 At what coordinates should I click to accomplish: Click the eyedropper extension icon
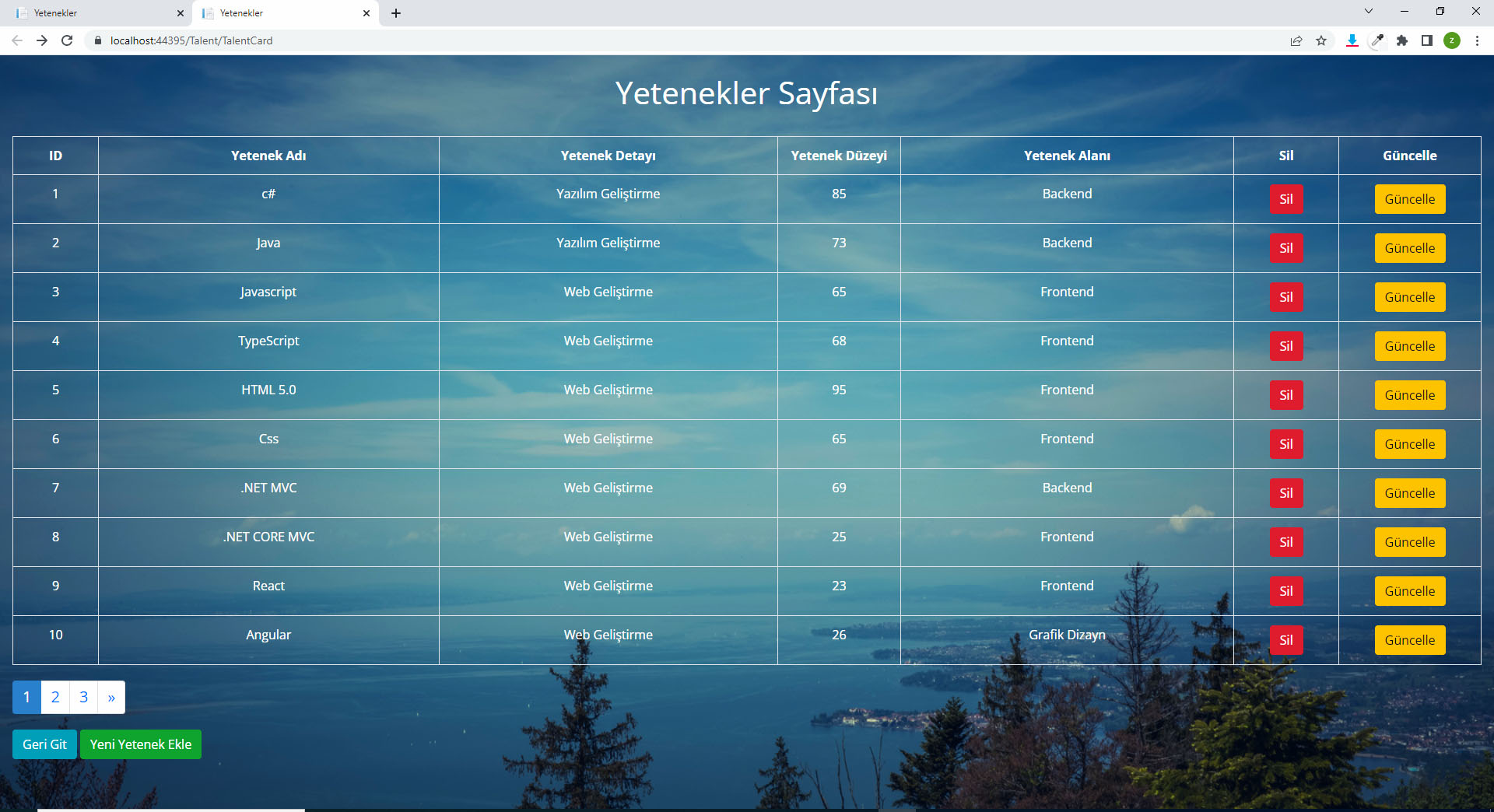(1377, 40)
